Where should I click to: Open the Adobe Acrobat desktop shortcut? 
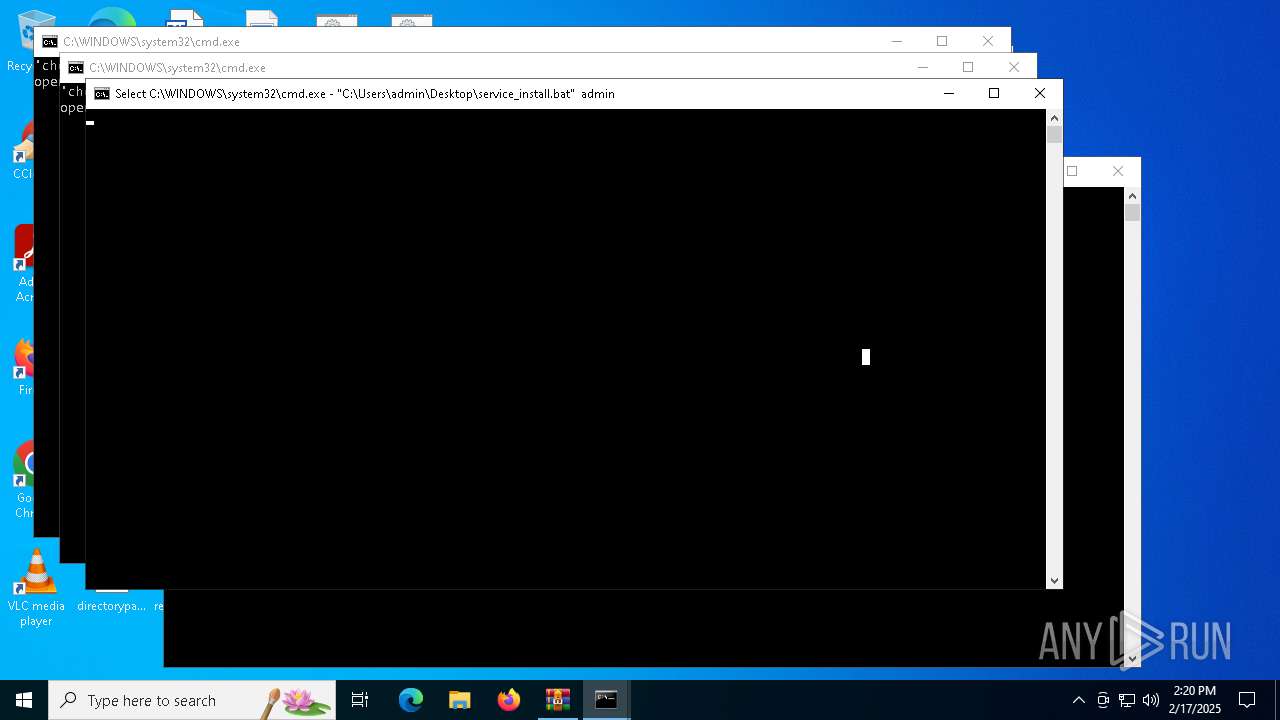(x=24, y=263)
